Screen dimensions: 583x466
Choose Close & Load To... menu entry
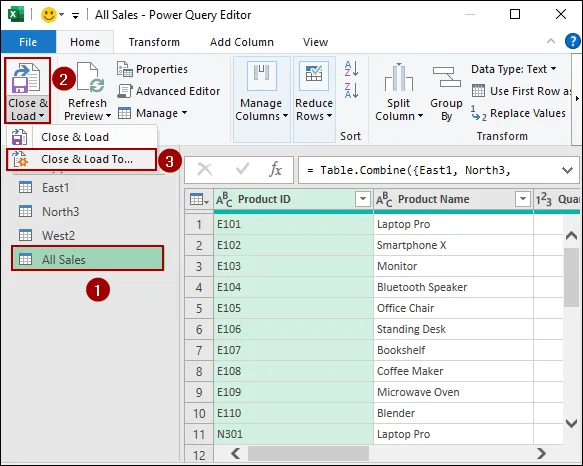(x=81, y=160)
